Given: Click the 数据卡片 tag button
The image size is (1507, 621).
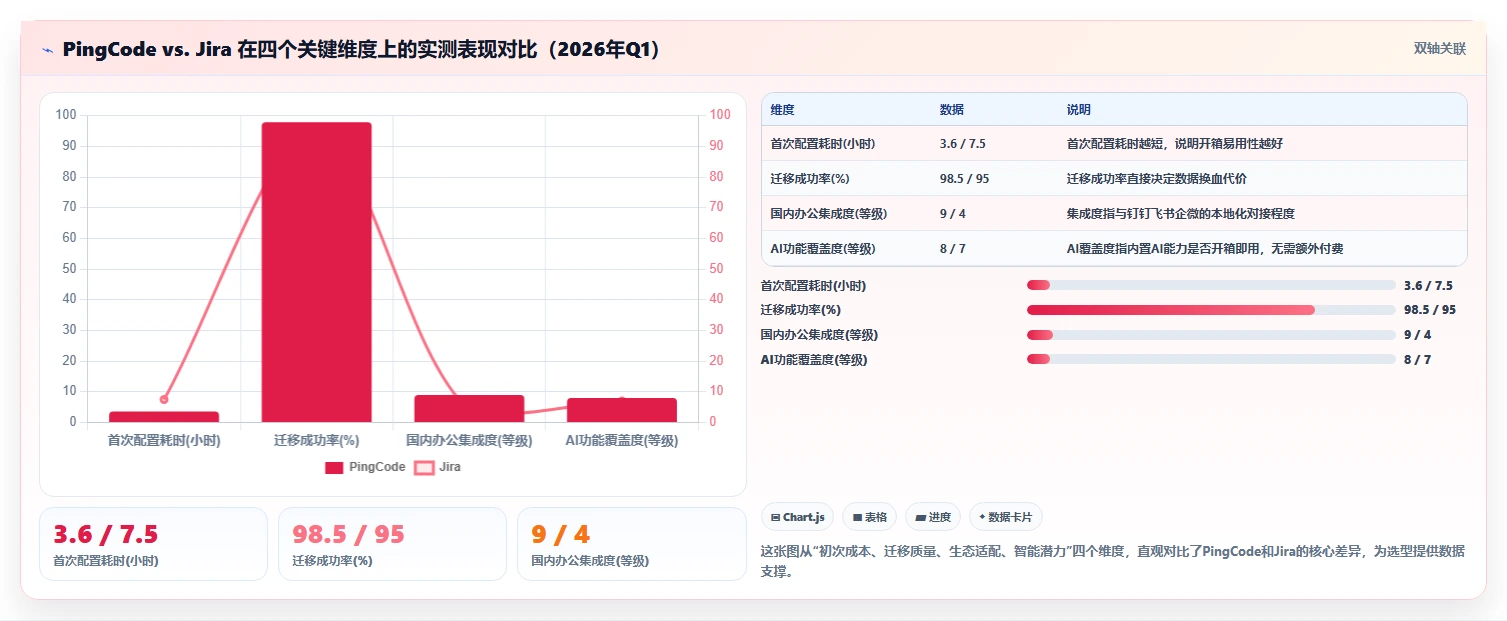Looking at the screenshot, I should click(1006, 517).
